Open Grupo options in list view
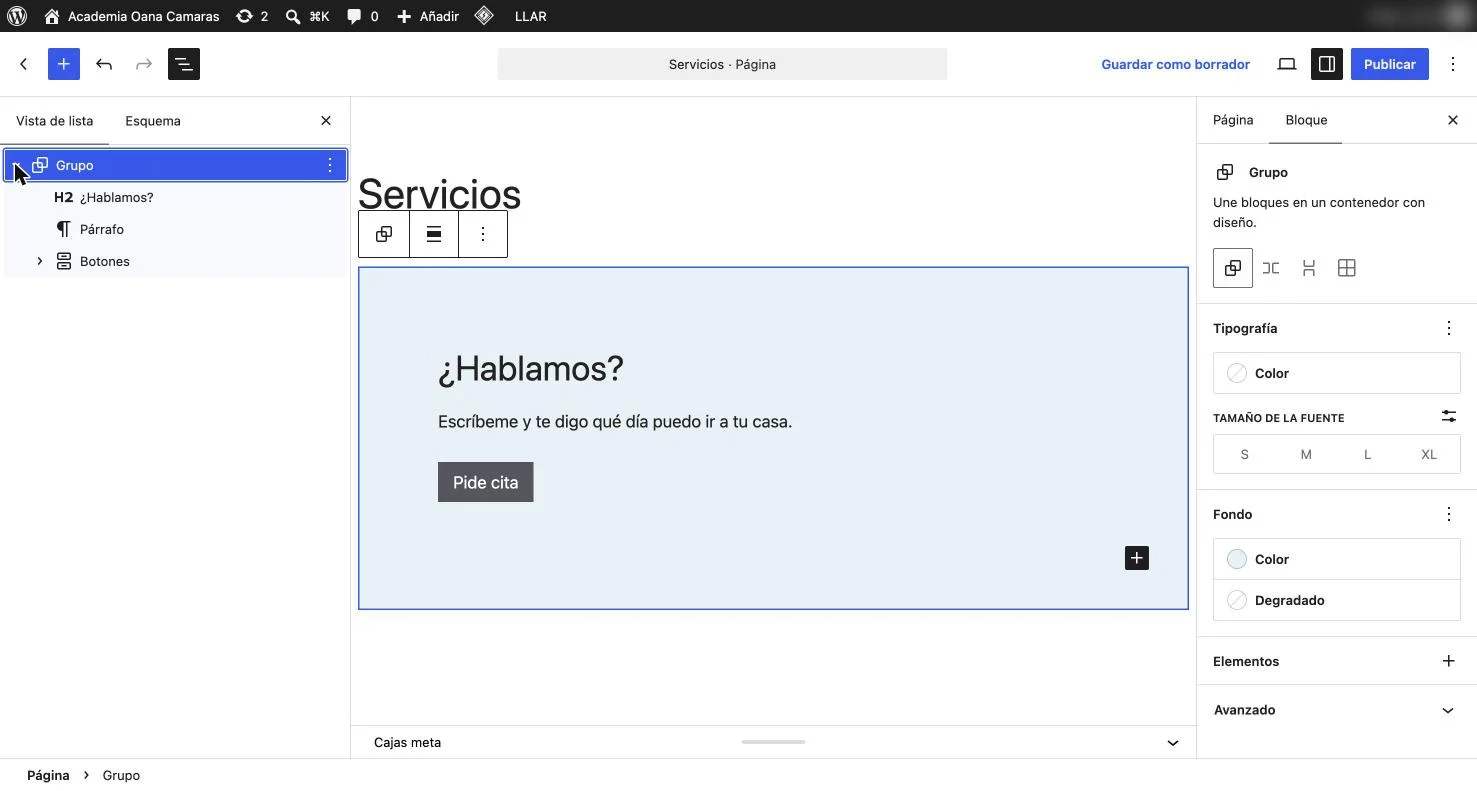 coord(330,165)
